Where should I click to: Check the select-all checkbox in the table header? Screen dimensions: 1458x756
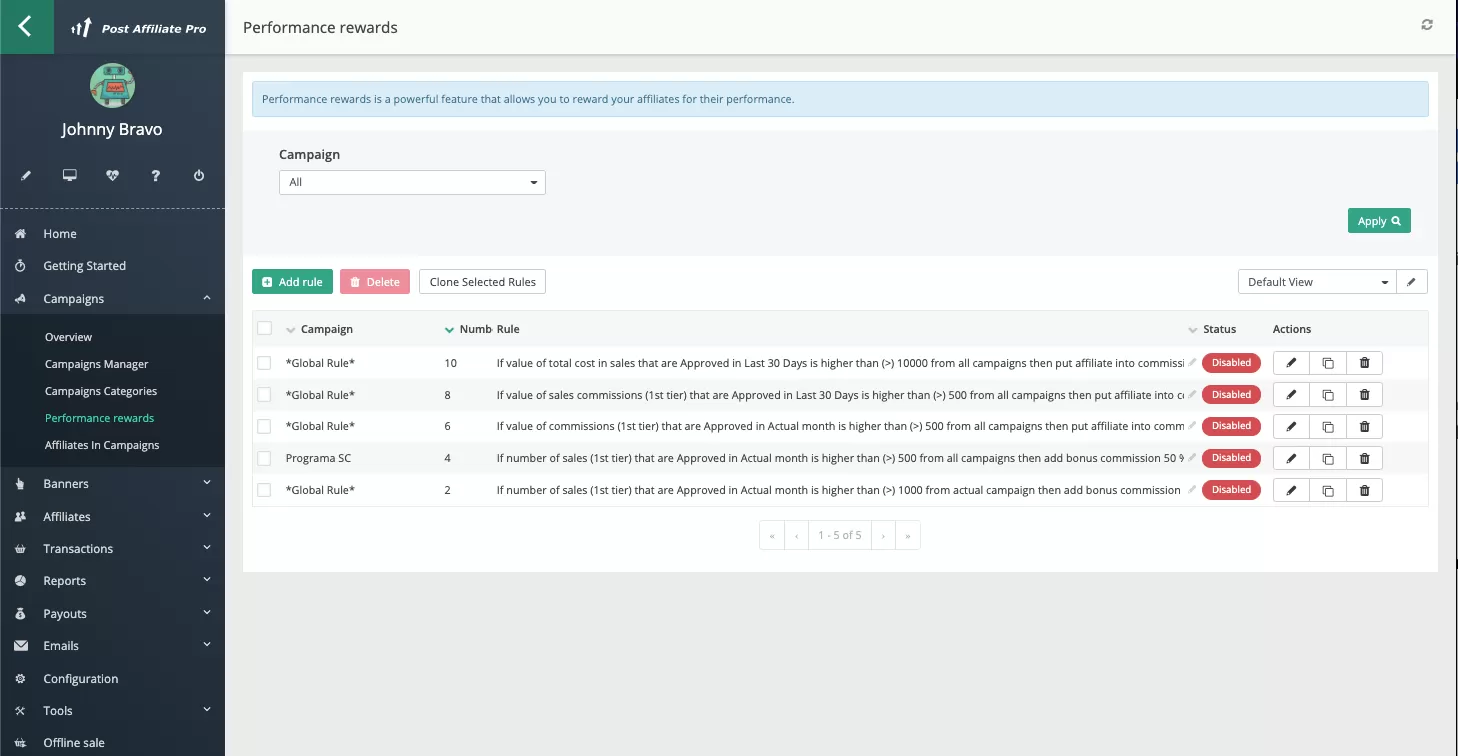[264, 328]
